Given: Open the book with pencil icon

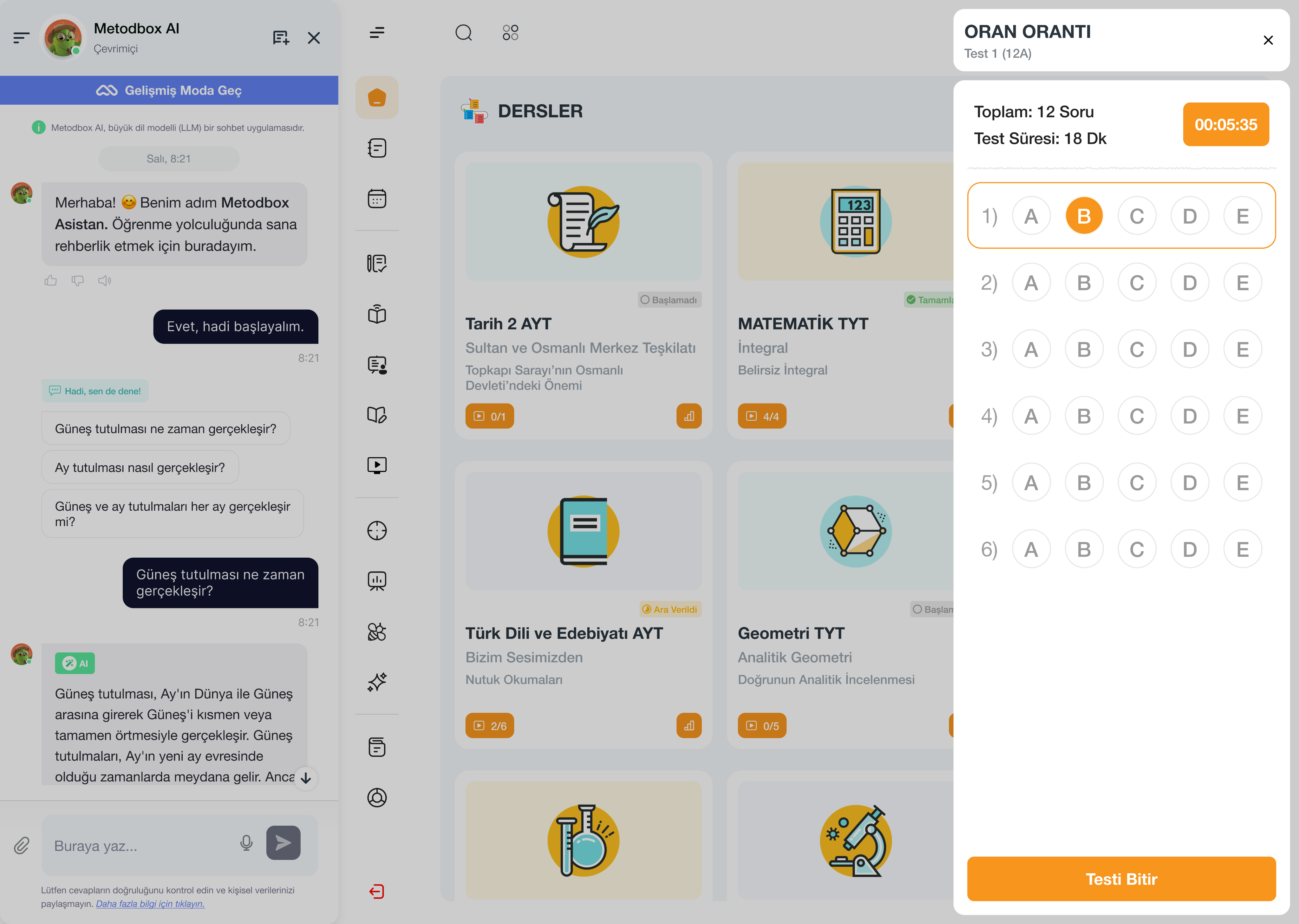Looking at the screenshot, I should pyautogui.click(x=377, y=415).
